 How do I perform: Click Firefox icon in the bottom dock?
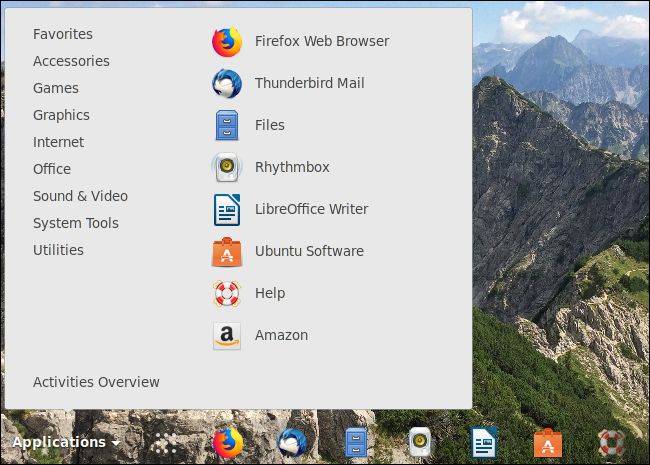228,443
